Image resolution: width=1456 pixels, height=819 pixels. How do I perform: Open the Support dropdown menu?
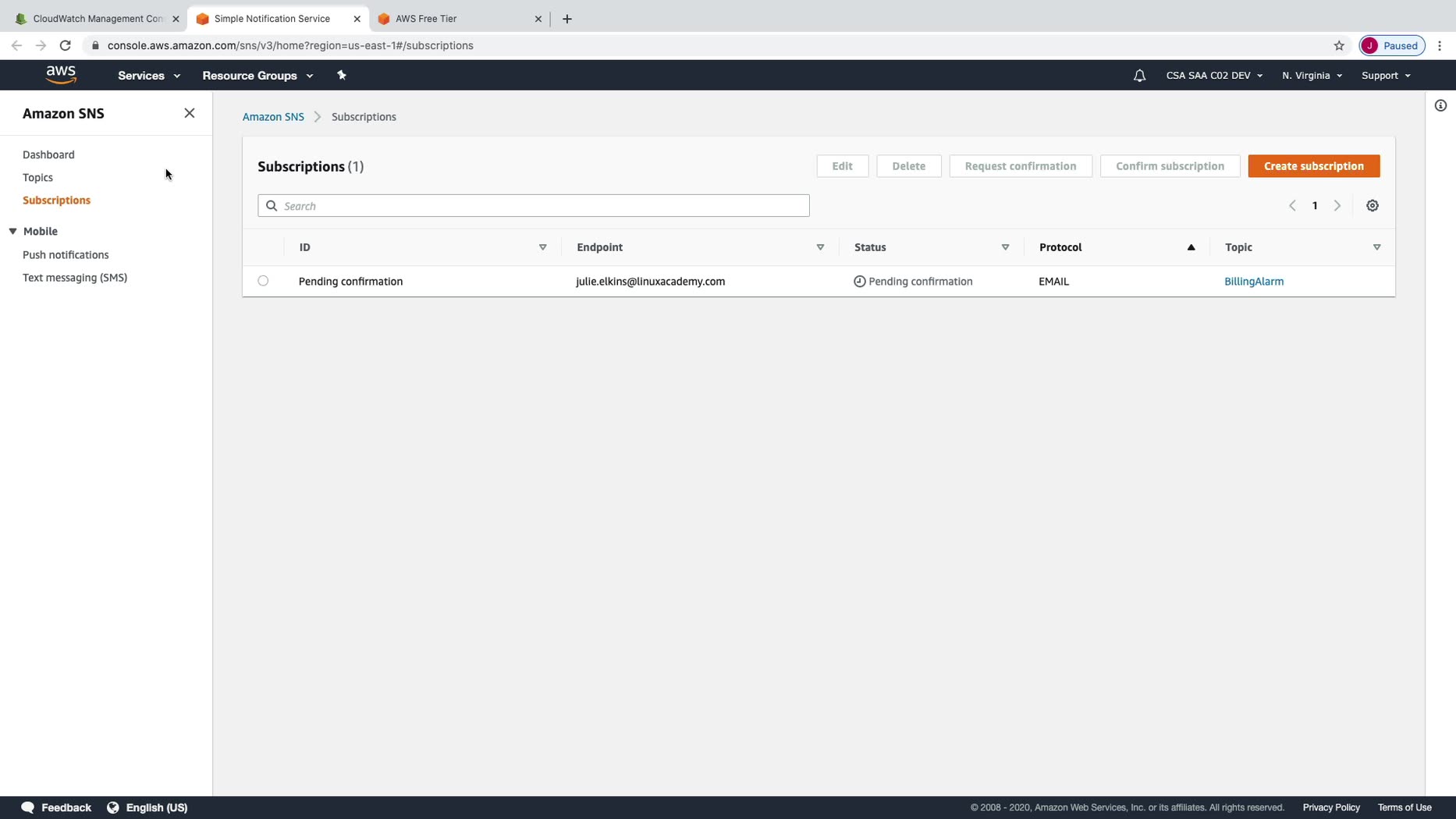click(1386, 76)
